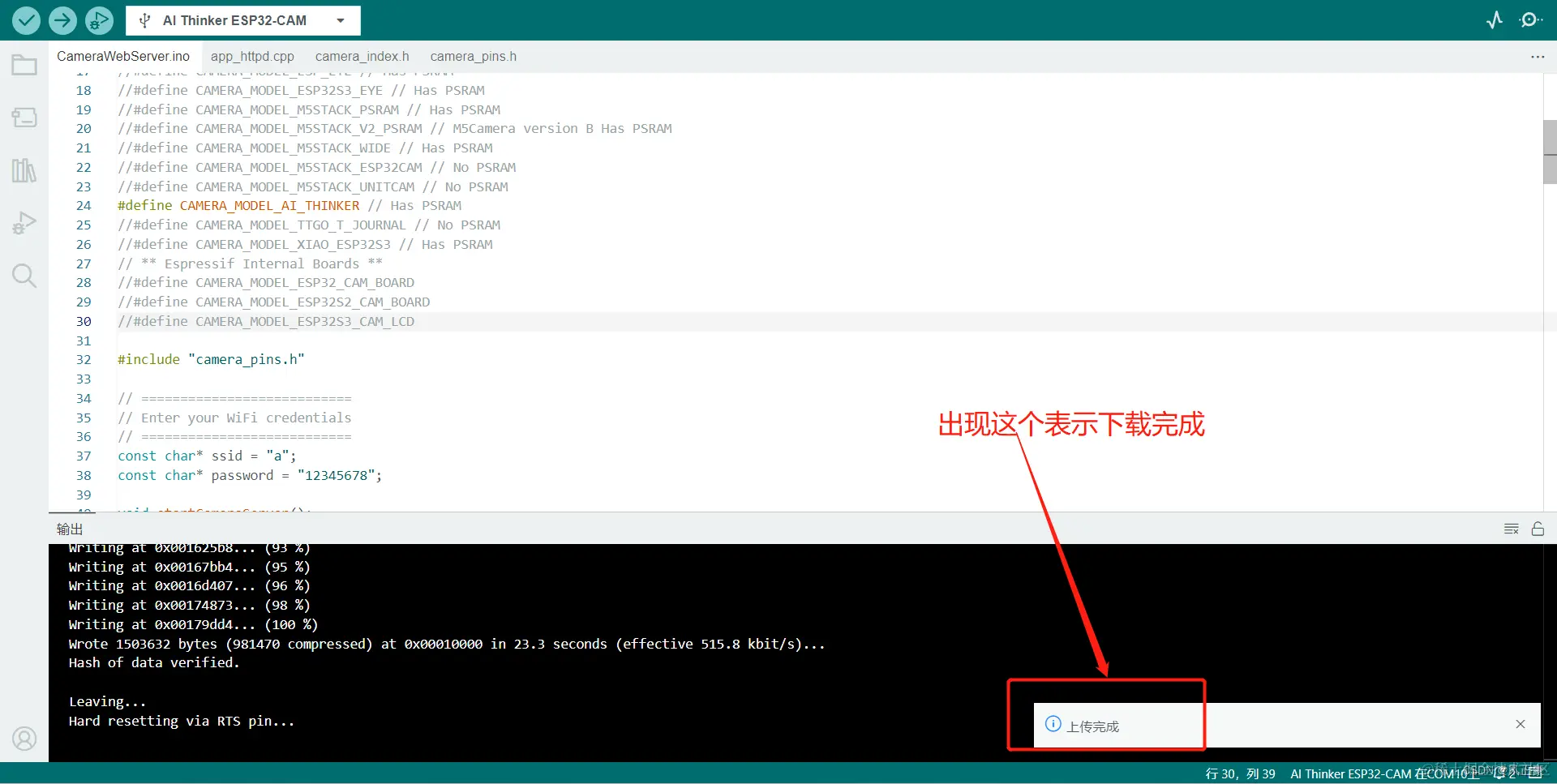
Task: Open the AI Thinker ESP32-CAM board dropdown
Action: 243,20
